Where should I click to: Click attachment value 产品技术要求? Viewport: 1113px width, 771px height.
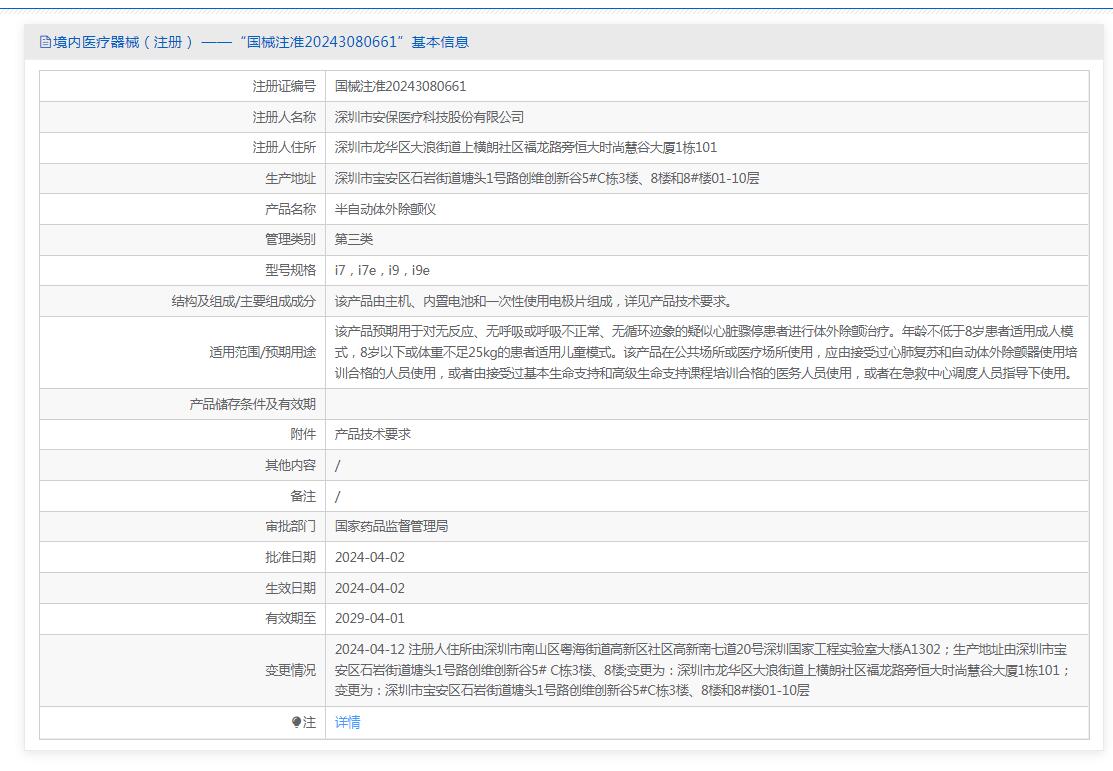372,434
